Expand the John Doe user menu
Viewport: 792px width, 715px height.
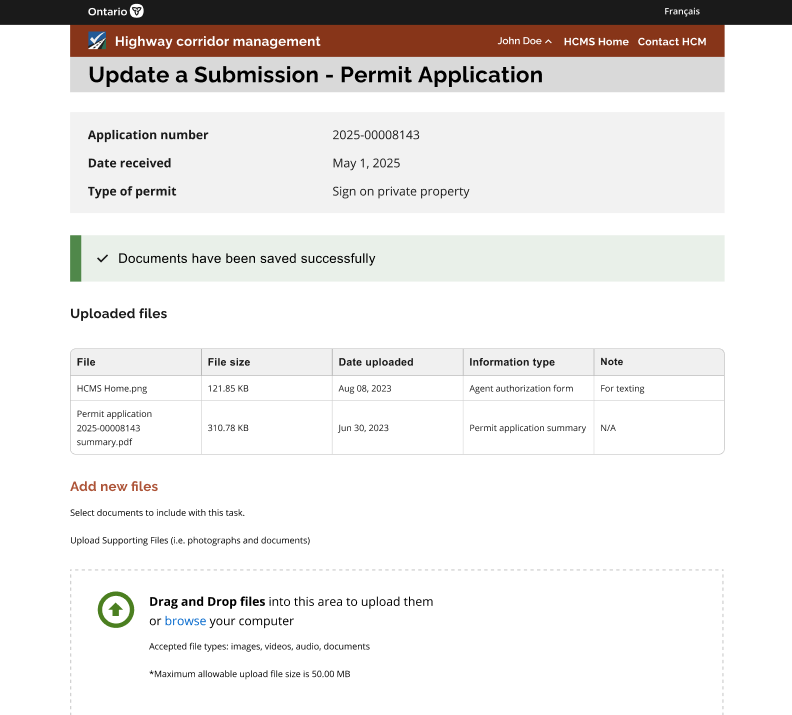[524, 41]
